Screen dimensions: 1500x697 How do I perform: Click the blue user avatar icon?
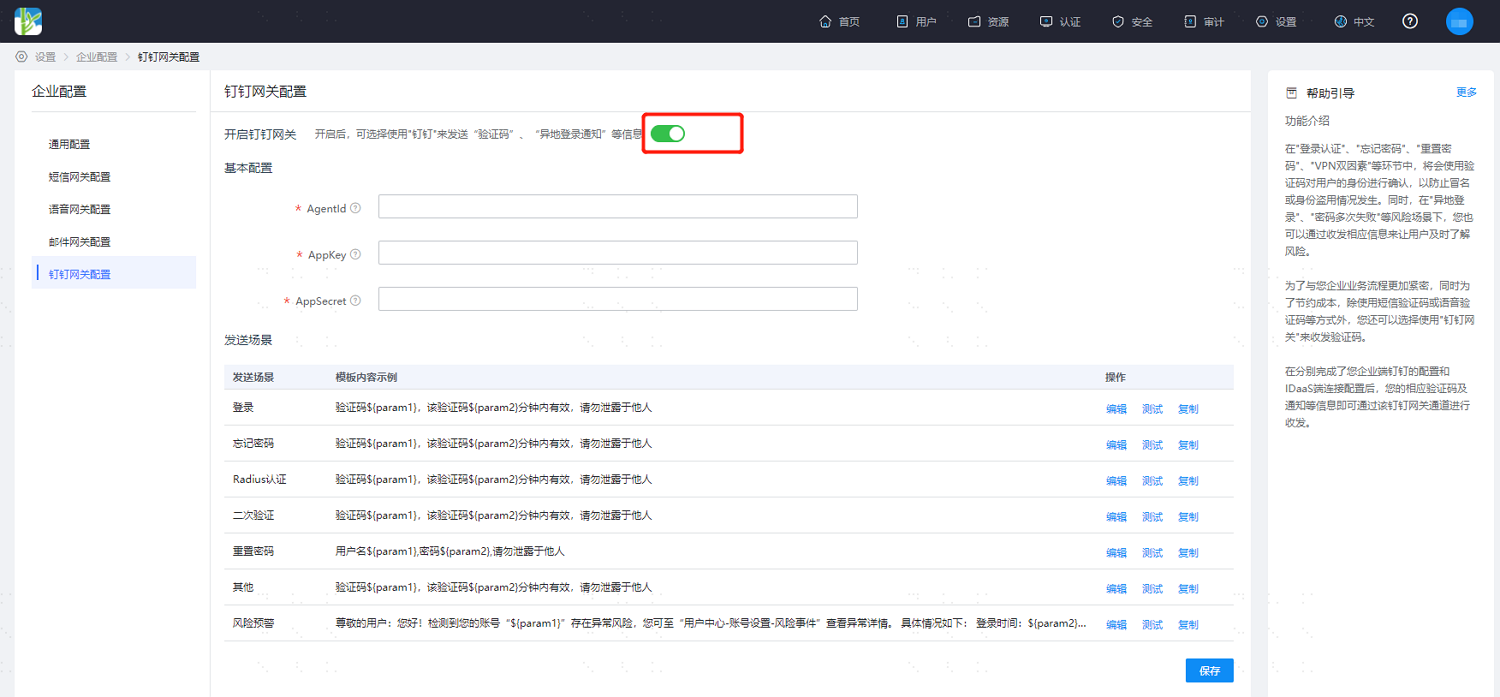coord(1460,21)
